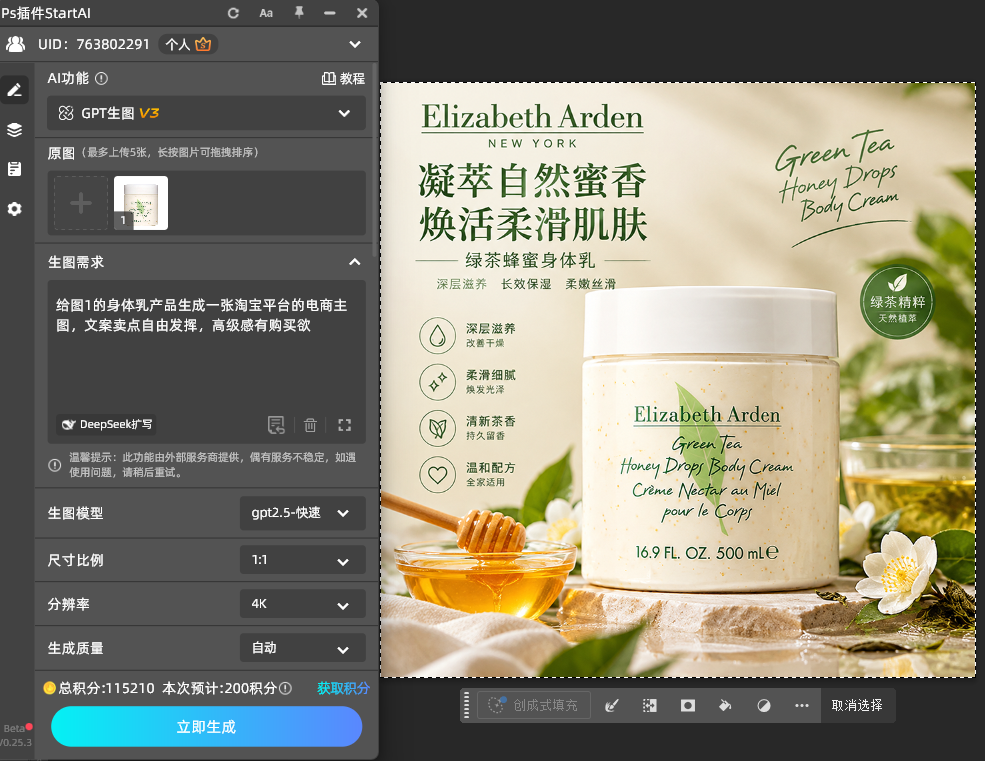
Task: Open the AI edit pencil sidebar tab
Action: pos(14,90)
